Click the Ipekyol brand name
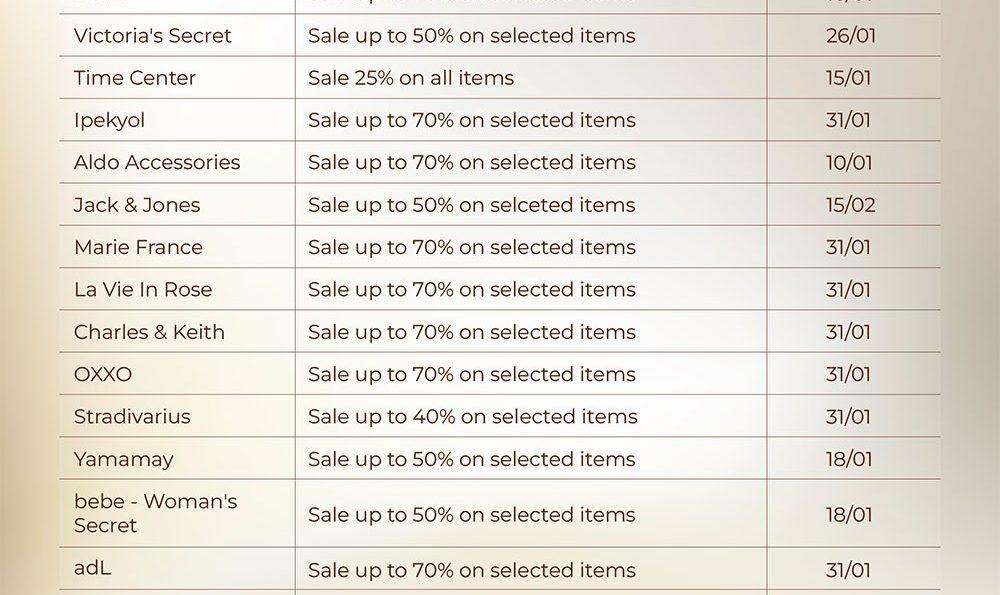Viewport: 1000px width, 595px height. (109, 120)
